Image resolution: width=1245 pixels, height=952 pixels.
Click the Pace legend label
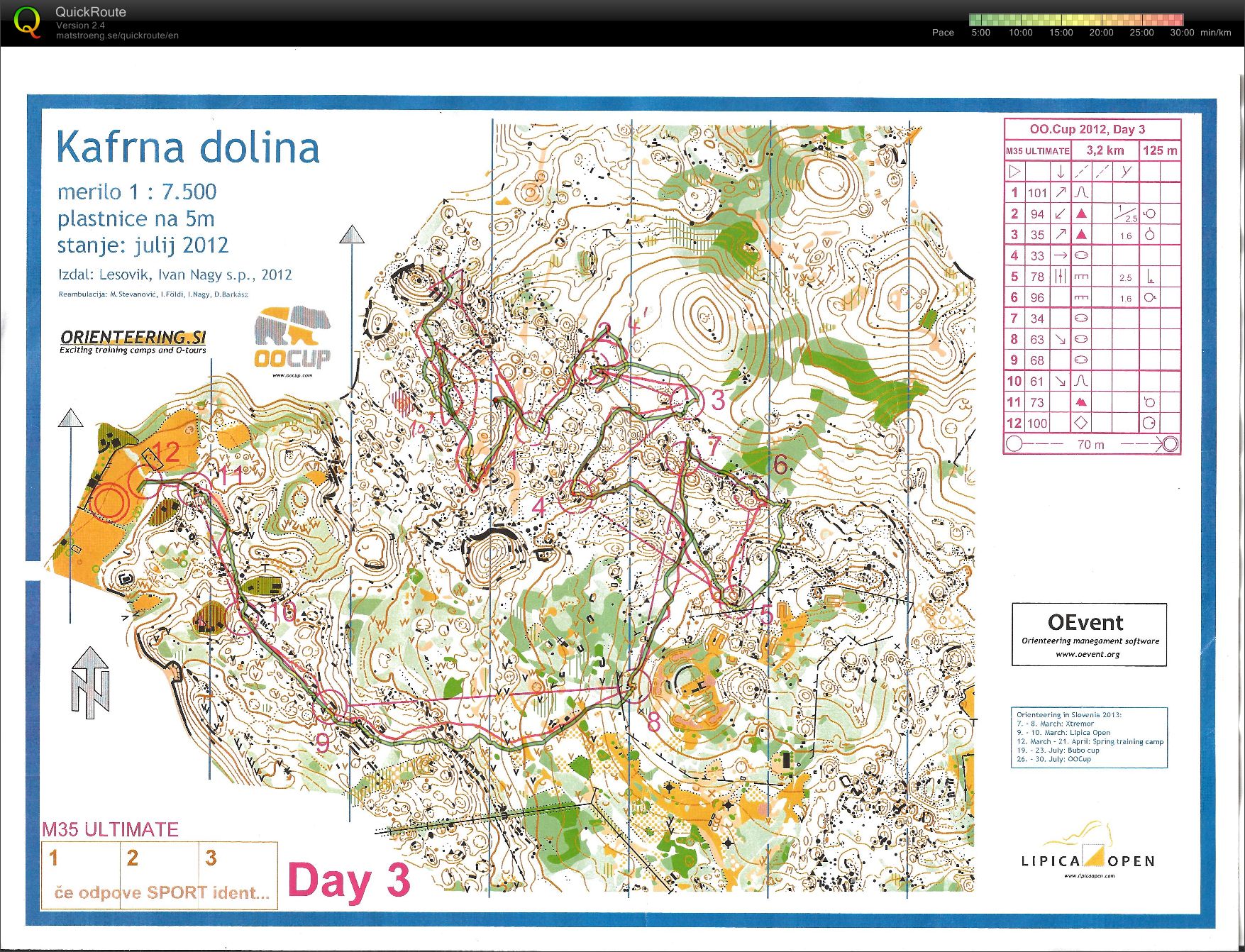[x=943, y=33]
